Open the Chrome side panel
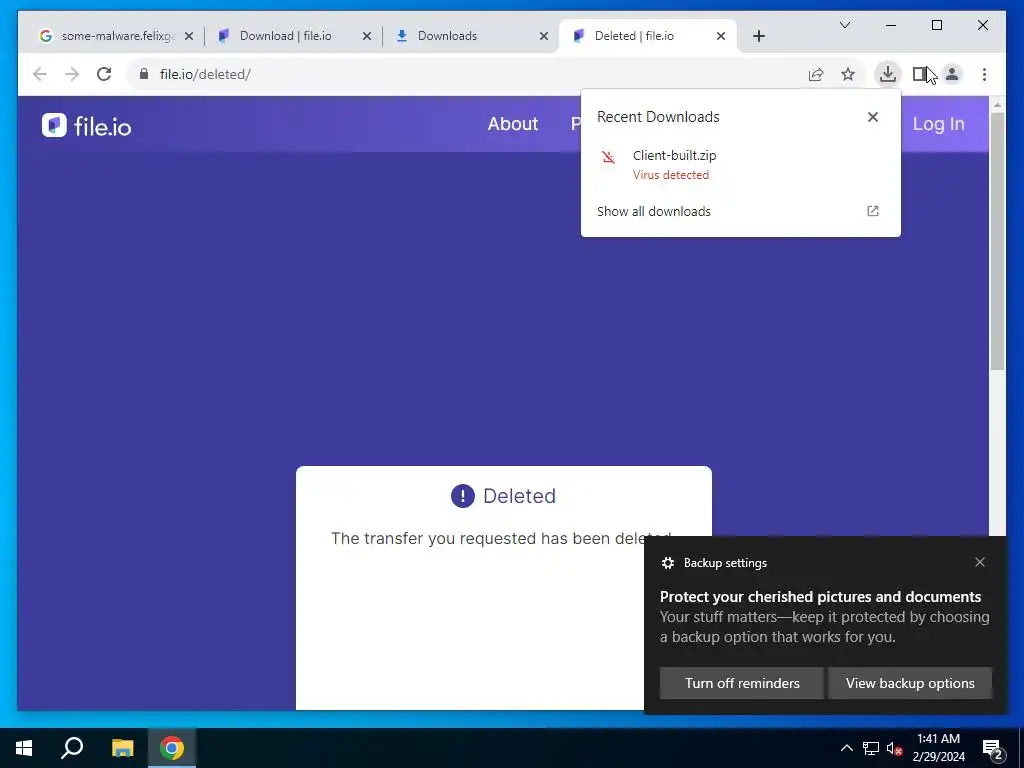Viewport: 1024px width, 768px height. coord(920,74)
